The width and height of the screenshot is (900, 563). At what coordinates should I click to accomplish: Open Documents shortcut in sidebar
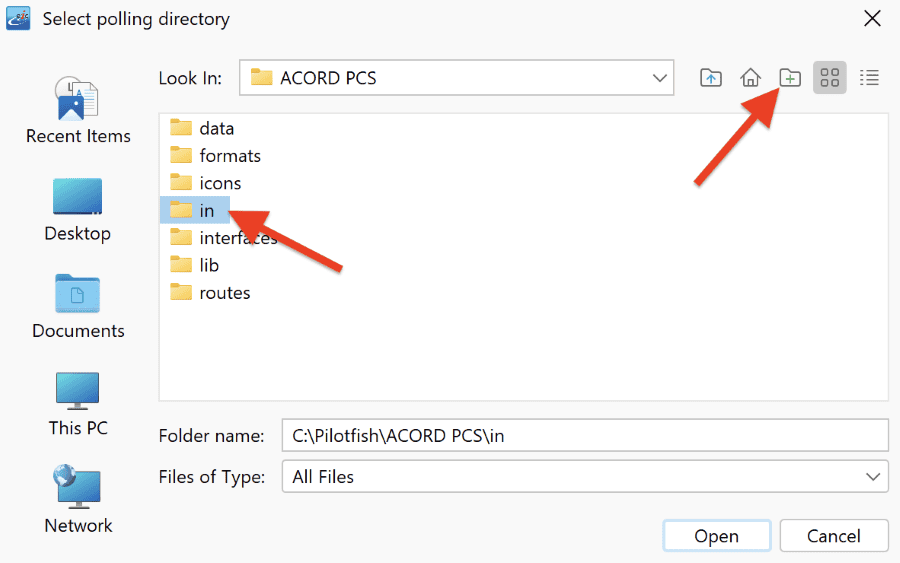(x=78, y=306)
